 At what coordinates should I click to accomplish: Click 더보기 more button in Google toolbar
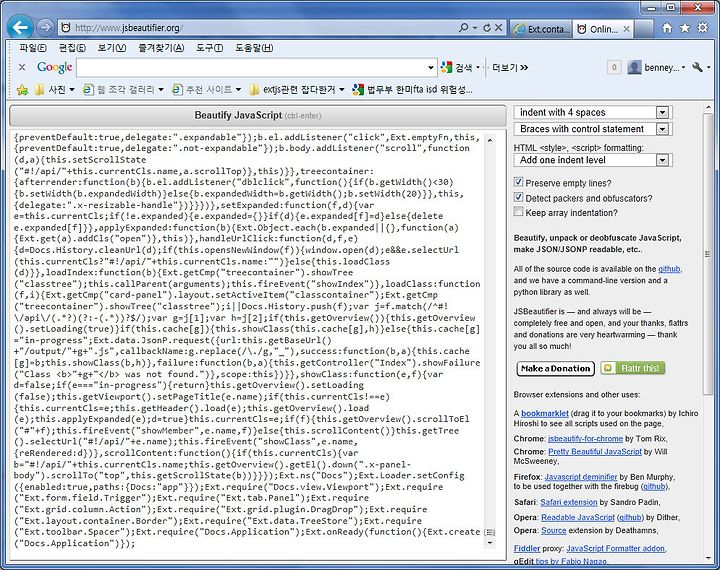(510, 68)
